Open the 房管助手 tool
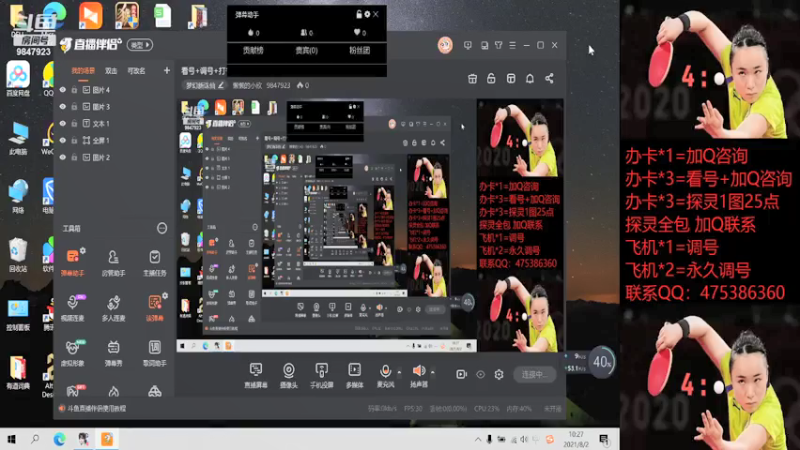Viewport: 800px width, 450px height. click(113, 262)
